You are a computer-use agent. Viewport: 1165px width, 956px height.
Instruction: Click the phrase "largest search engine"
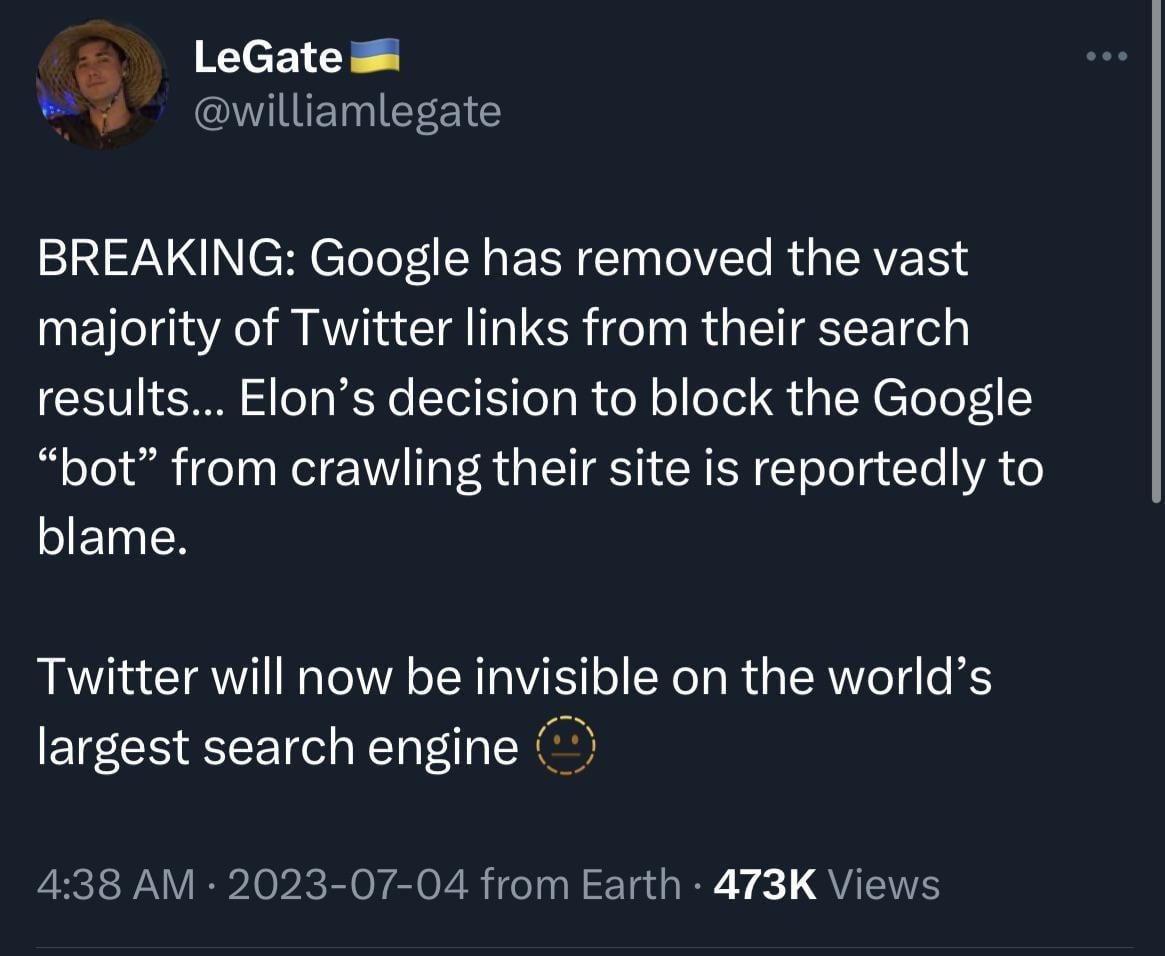click(277, 747)
